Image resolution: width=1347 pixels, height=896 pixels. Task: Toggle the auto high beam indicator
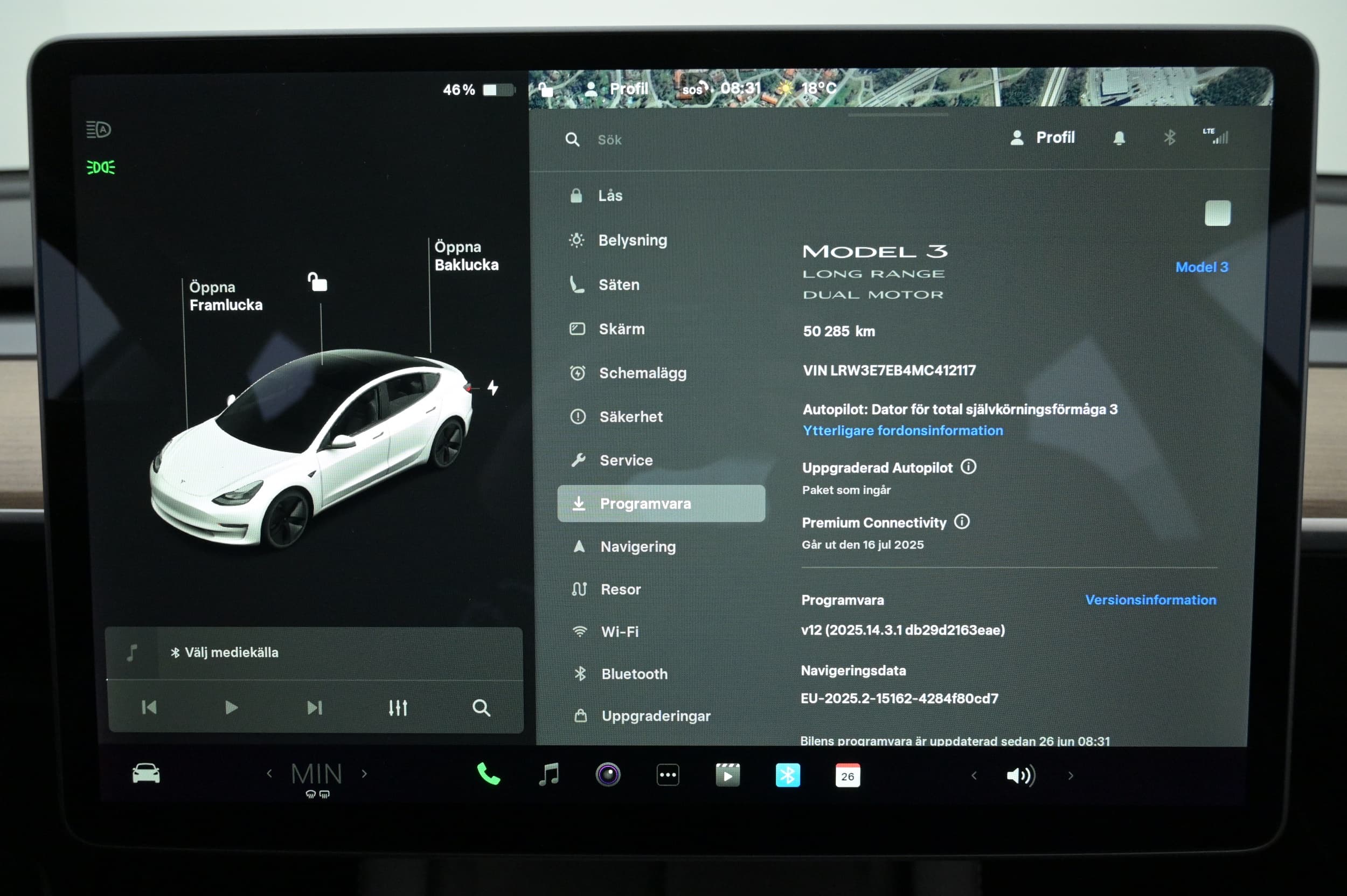coord(98,130)
